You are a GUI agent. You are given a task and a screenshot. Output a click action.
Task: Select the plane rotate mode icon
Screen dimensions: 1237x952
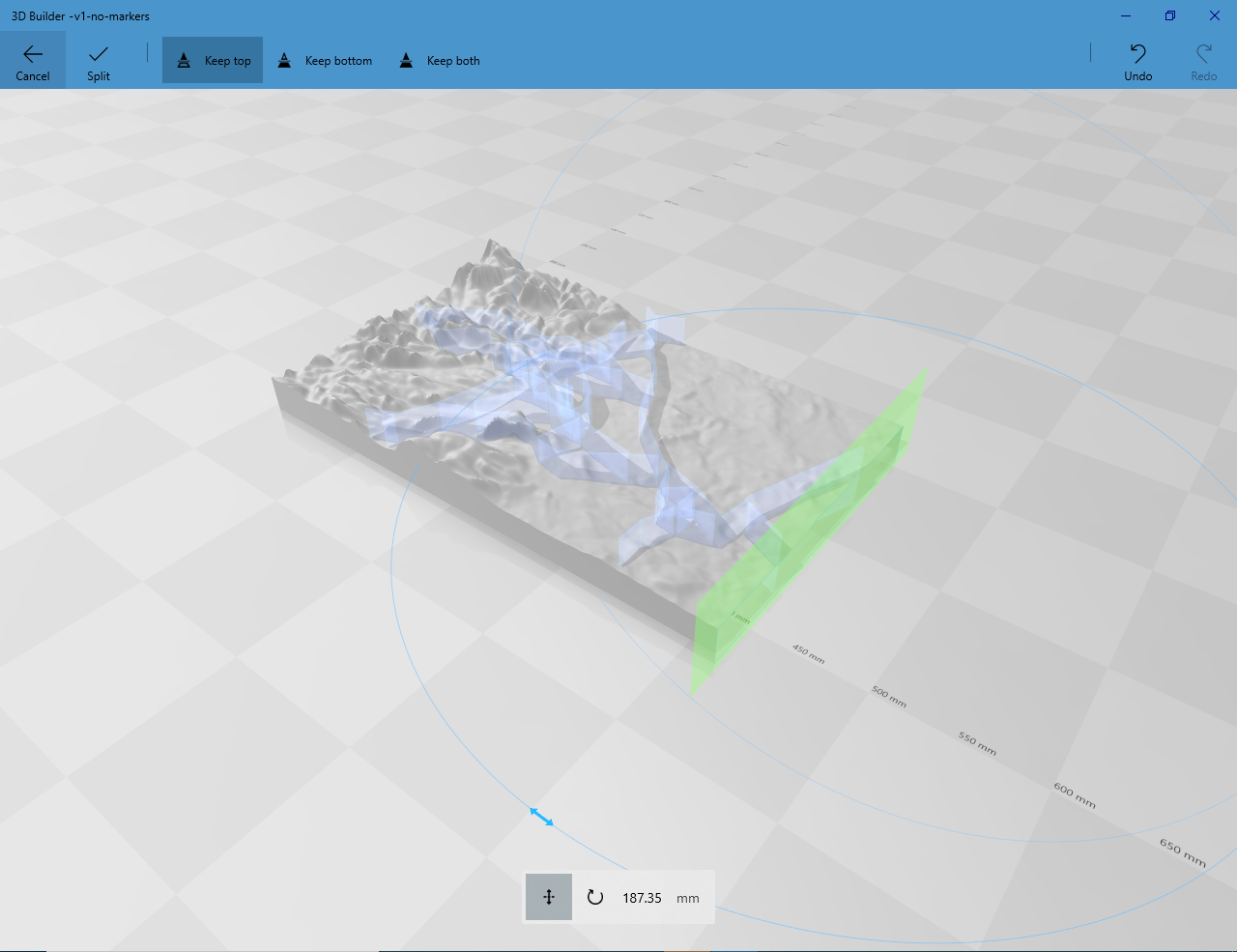tap(596, 897)
